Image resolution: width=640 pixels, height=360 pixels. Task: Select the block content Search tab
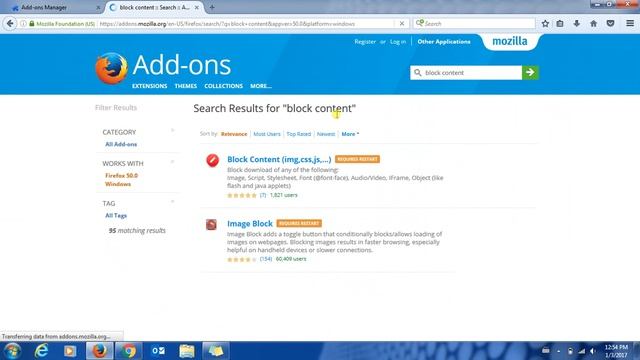coord(154,7)
